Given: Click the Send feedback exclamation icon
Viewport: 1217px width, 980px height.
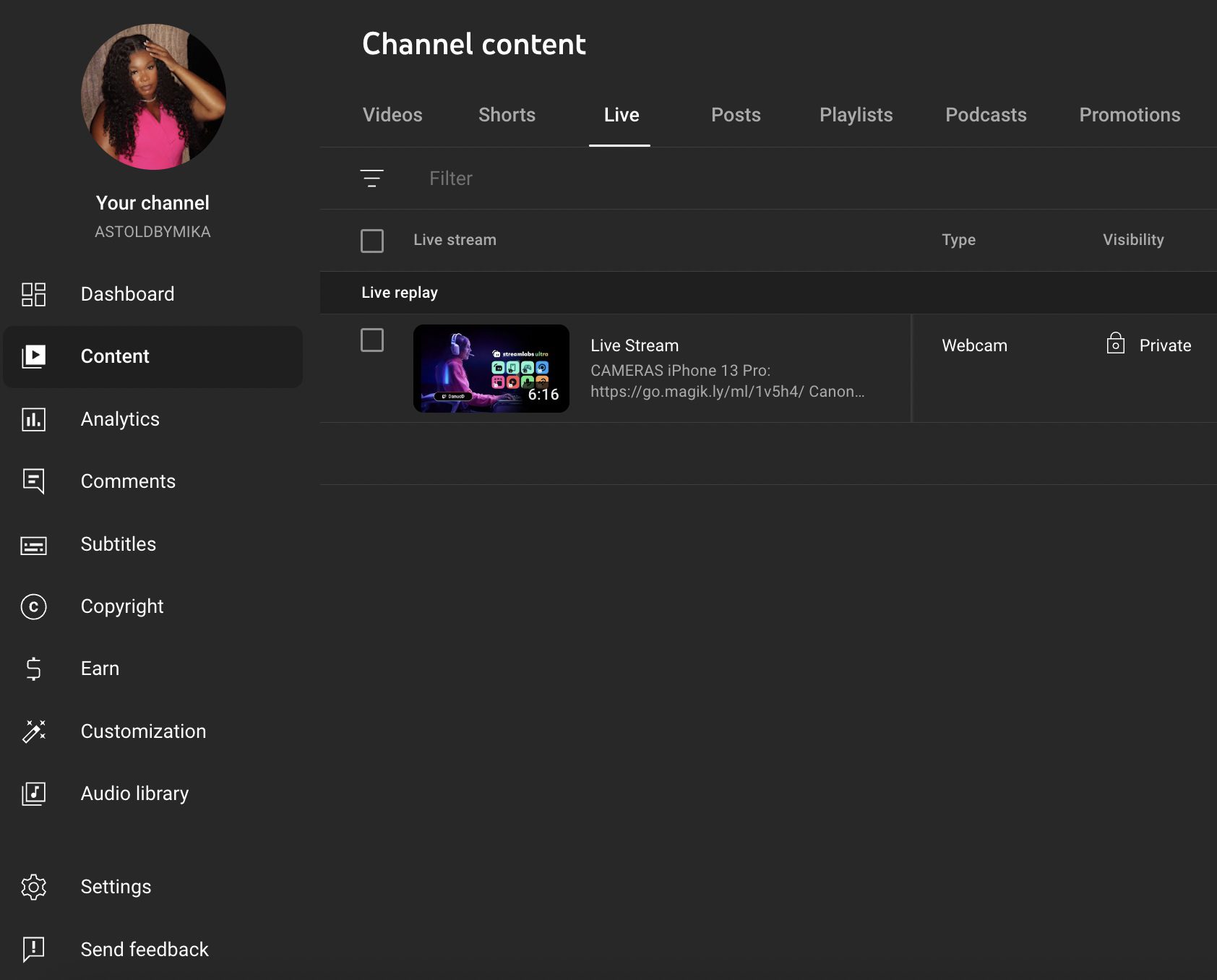Looking at the screenshot, I should tap(33, 949).
